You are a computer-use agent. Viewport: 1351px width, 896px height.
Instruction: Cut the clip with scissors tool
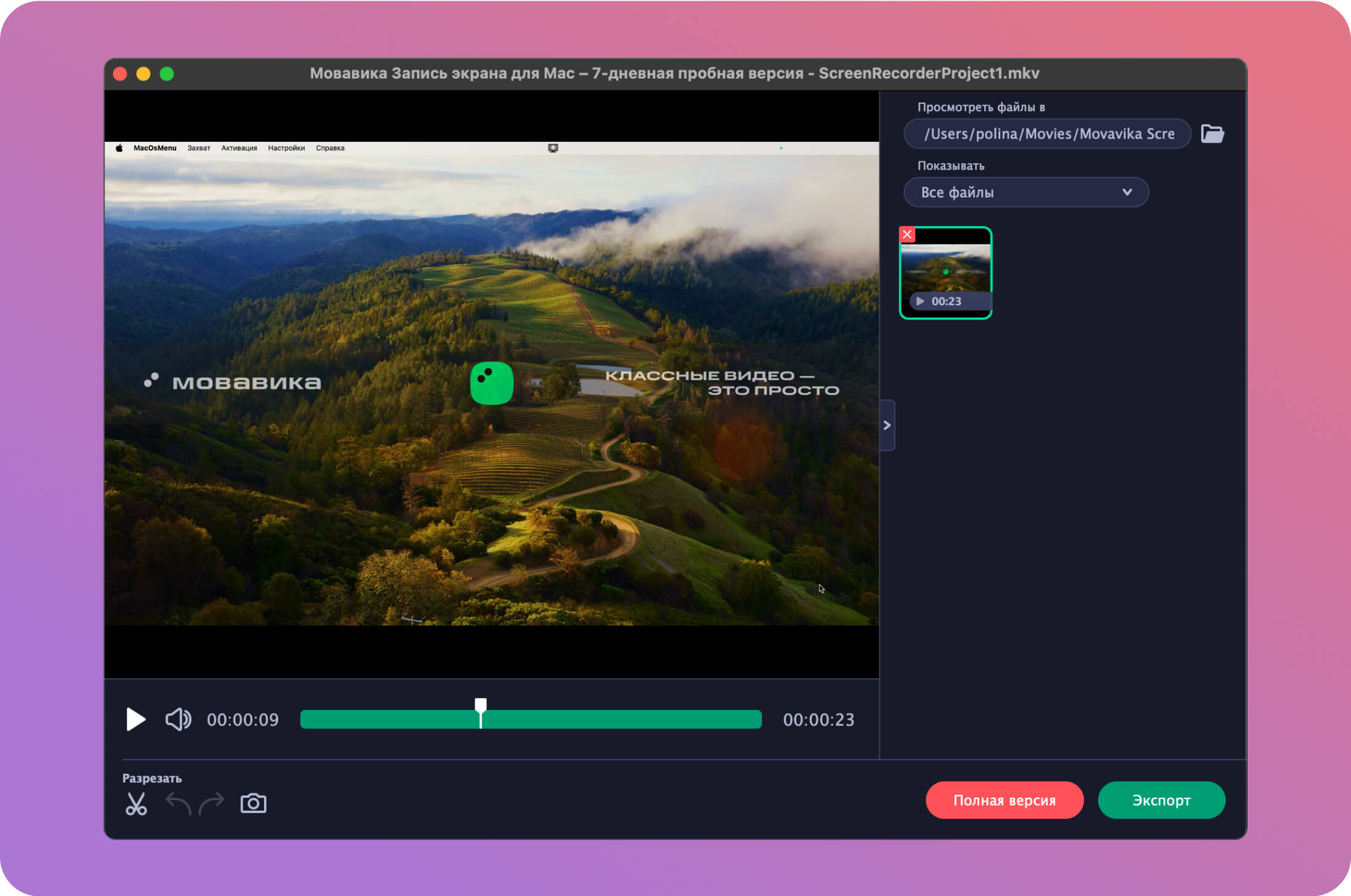[x=136, y=803]
